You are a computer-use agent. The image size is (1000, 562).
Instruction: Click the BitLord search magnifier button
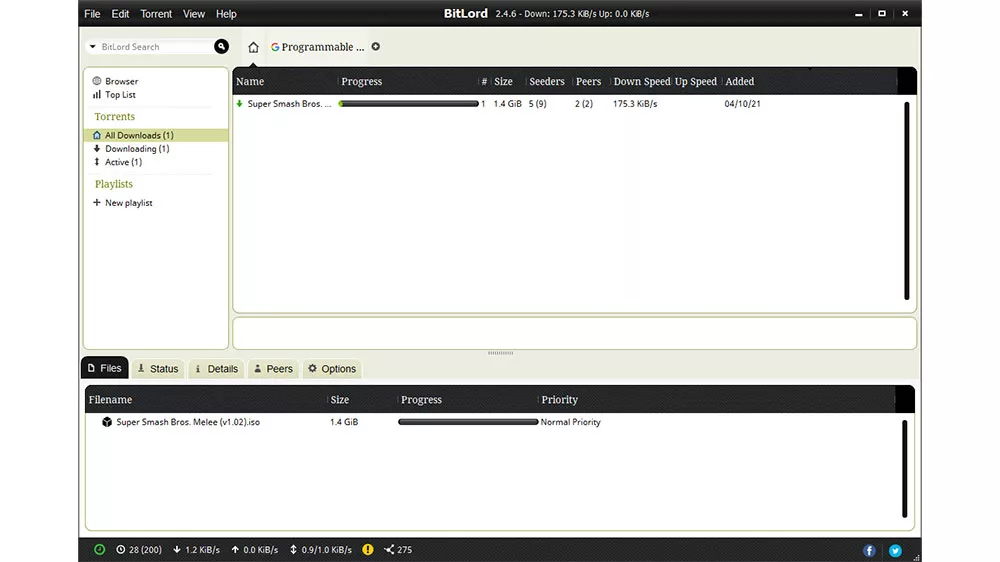pyautogui.click(x=221, y=46)
